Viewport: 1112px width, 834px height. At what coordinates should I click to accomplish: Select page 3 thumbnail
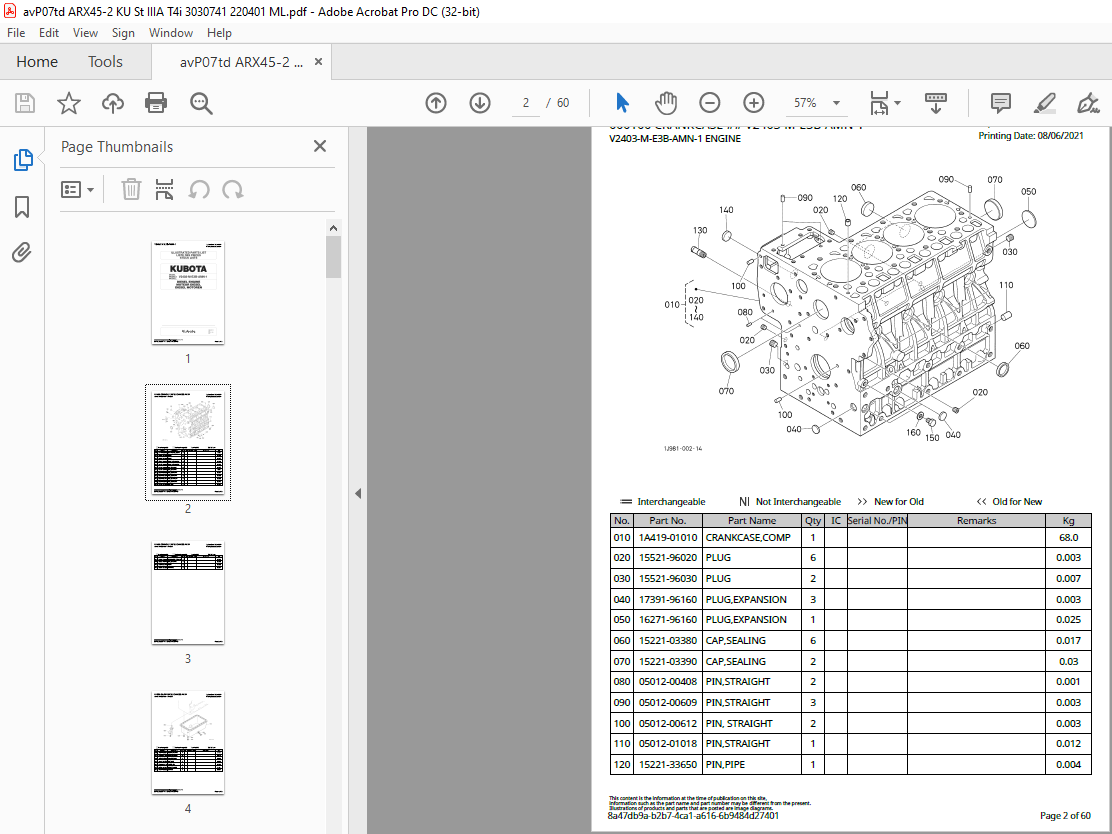coord(188,593)
